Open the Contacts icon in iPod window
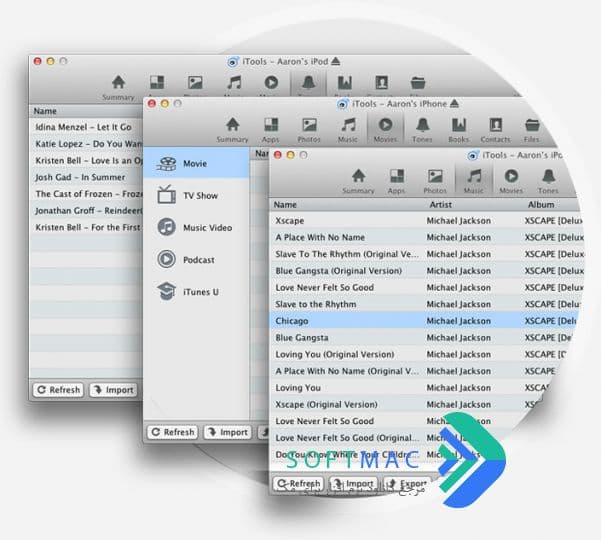The image size is (601, 540). (x=382, y=83)
